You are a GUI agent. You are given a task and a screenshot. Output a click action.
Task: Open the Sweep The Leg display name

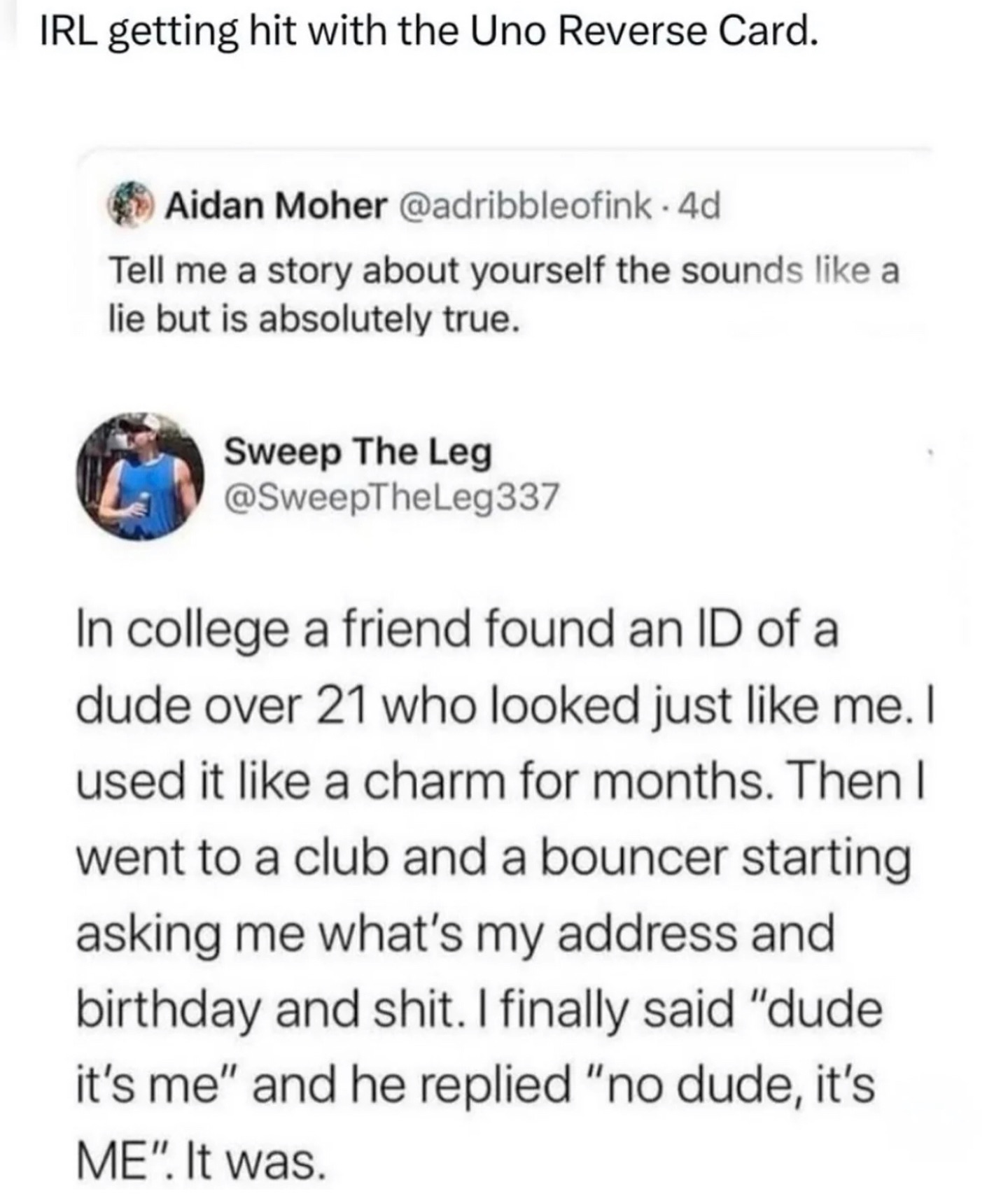tap(358, 452)
